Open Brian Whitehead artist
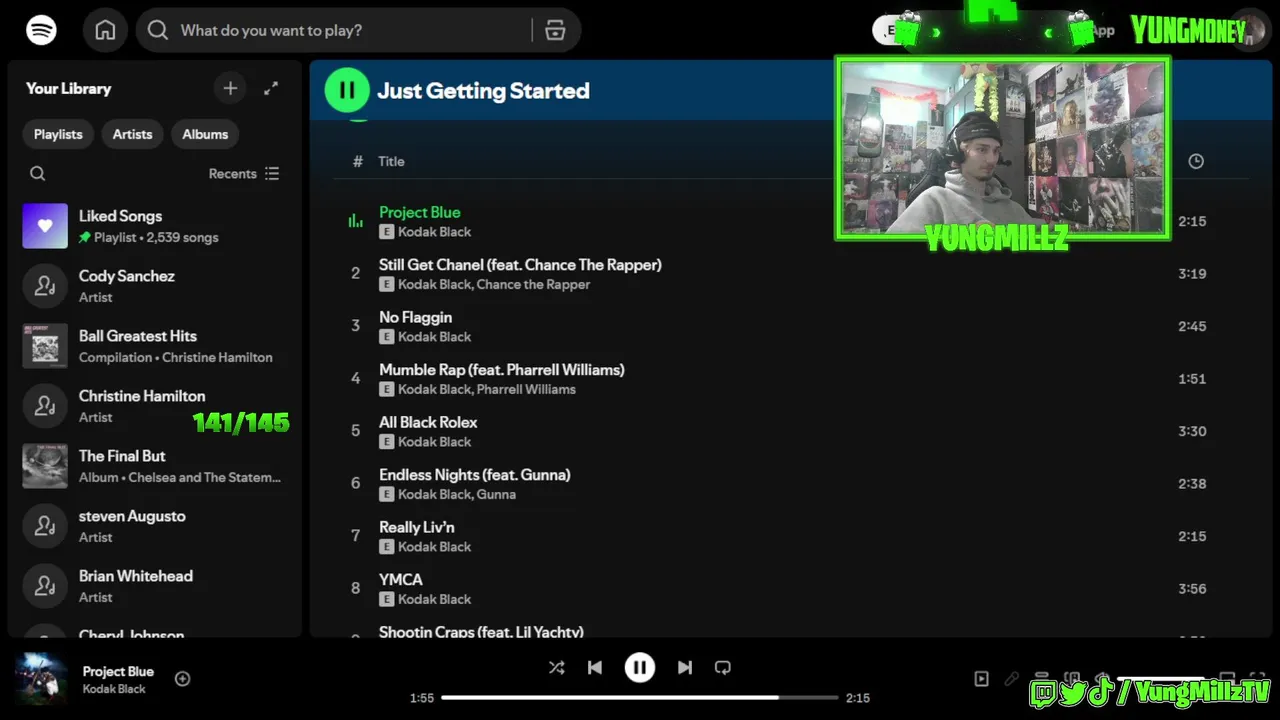The width and height of the screenshot is (1280, 720). [154, 586]
